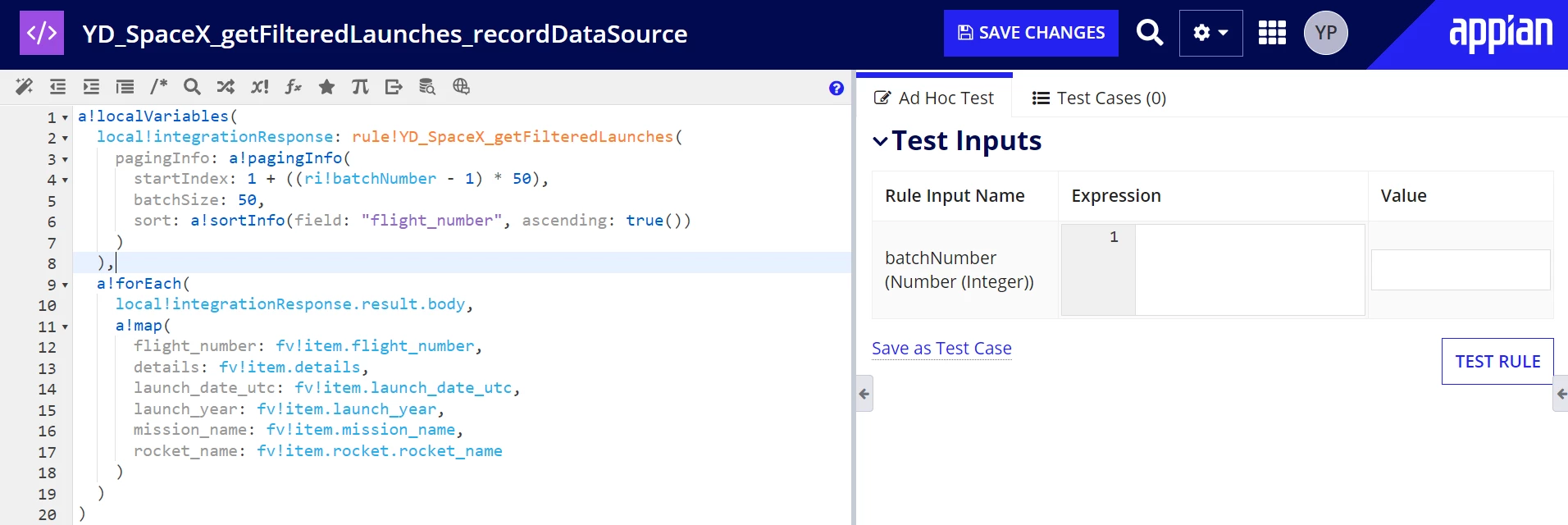
Task: Click 'rule!YD_SpaceX_getFilteredLaunches' in the code
Action: coord(513,137)
